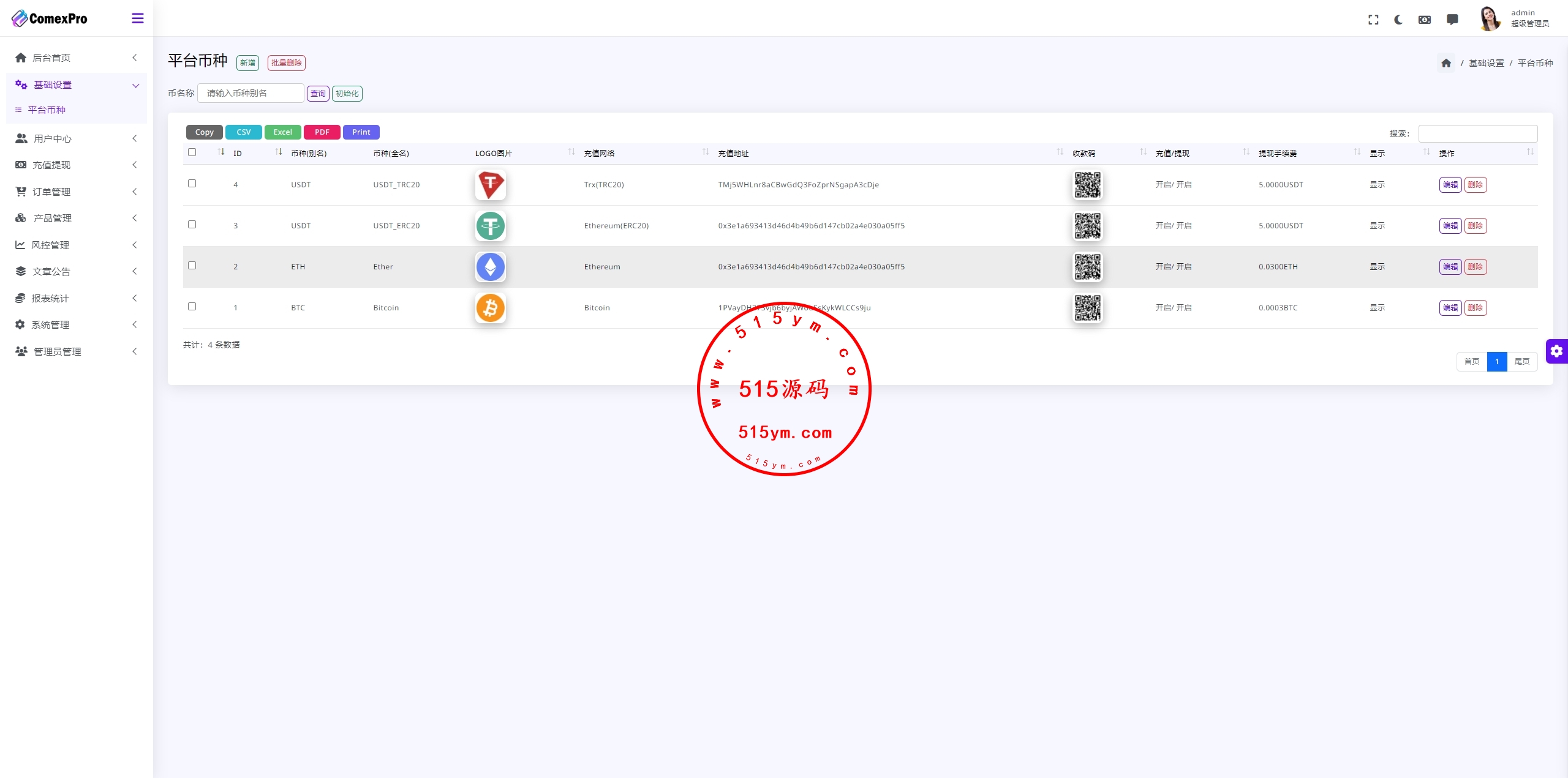Select the ETH row checkbox

192,266
